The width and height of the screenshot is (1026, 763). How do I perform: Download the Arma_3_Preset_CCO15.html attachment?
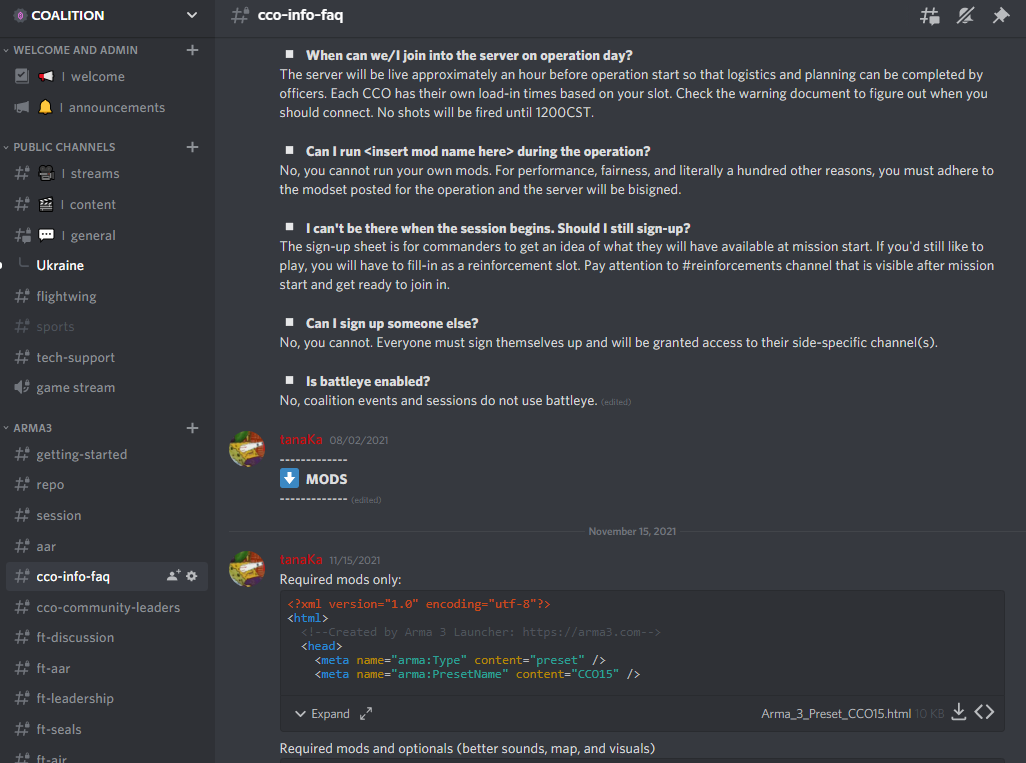[958, 712]
